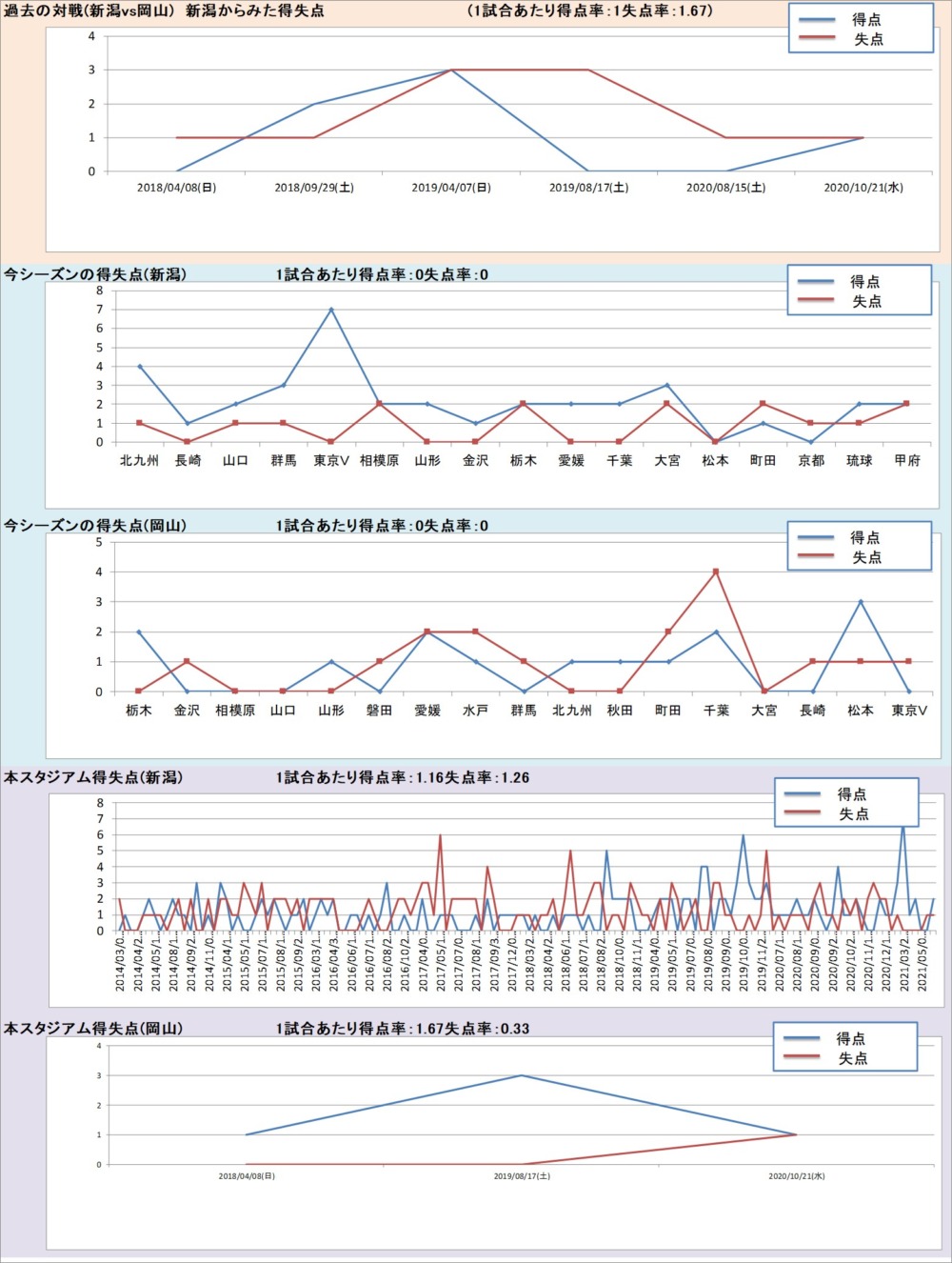Click the 1試合あたり得点率:1.16失点率:1.26 text
This screenshot has height=1263, width=952.
[x=403, y=778]
